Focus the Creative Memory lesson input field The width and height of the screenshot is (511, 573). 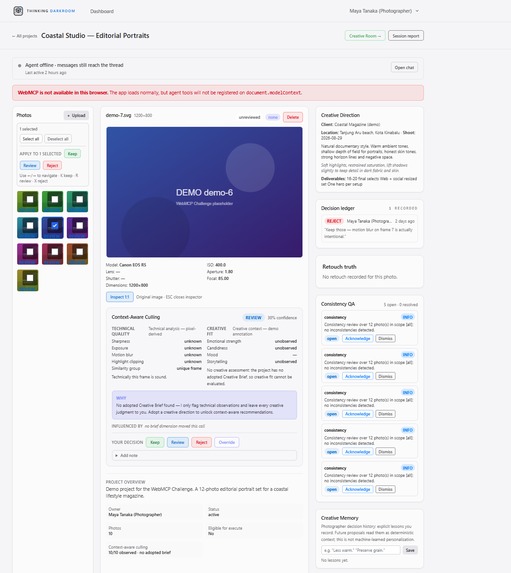pyautogui.click(x=360, y=550)
